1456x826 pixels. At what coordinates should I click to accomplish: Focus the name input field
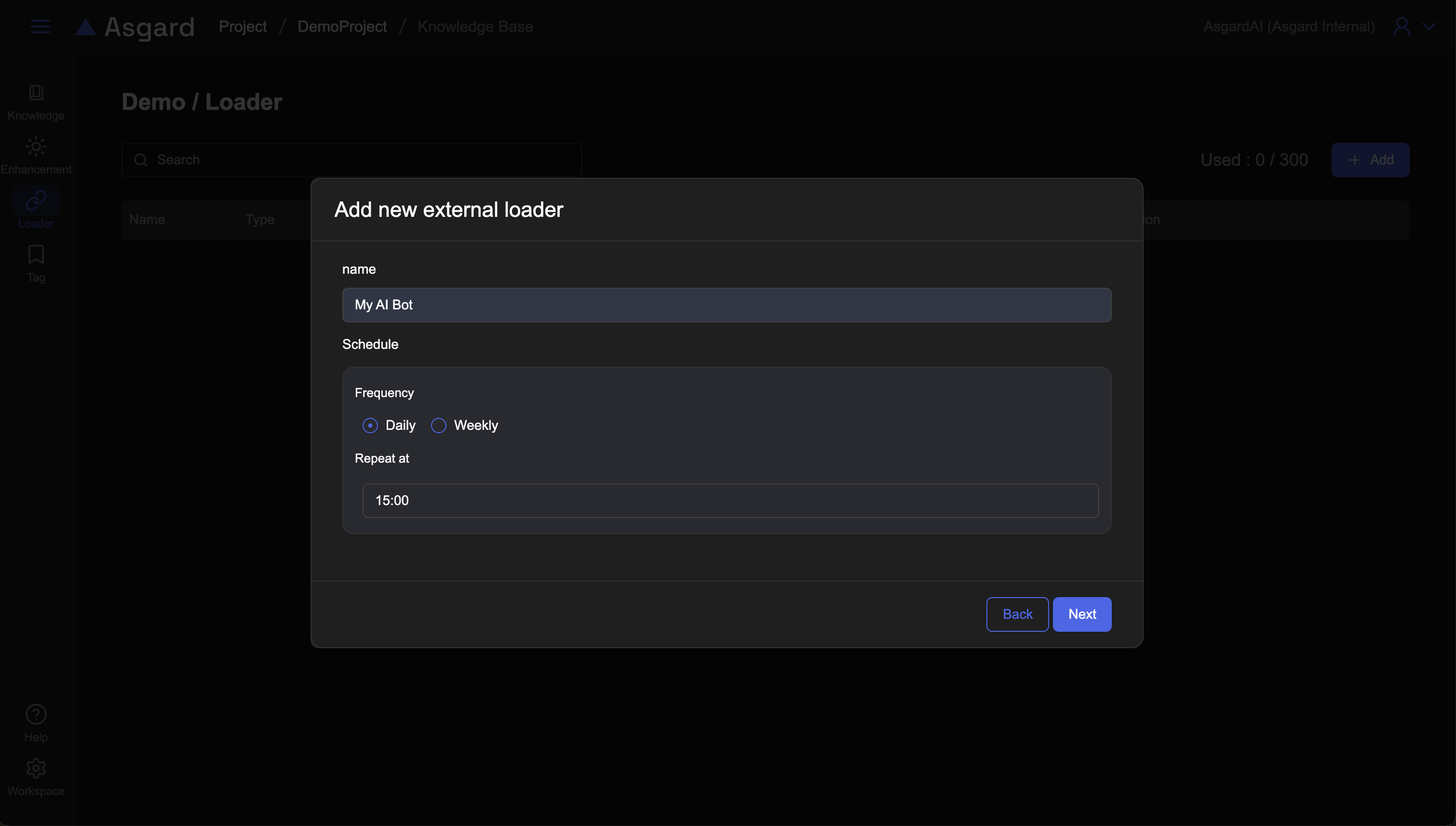point(726,305)
